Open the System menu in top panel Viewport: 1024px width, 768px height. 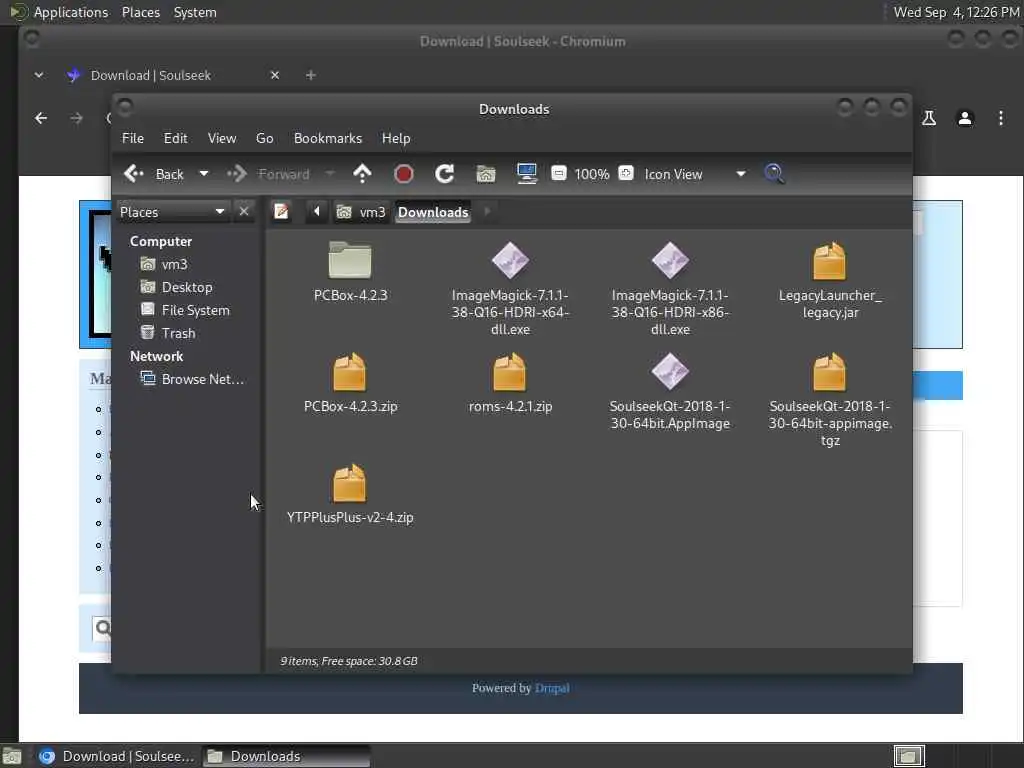(x=195, y=12)
